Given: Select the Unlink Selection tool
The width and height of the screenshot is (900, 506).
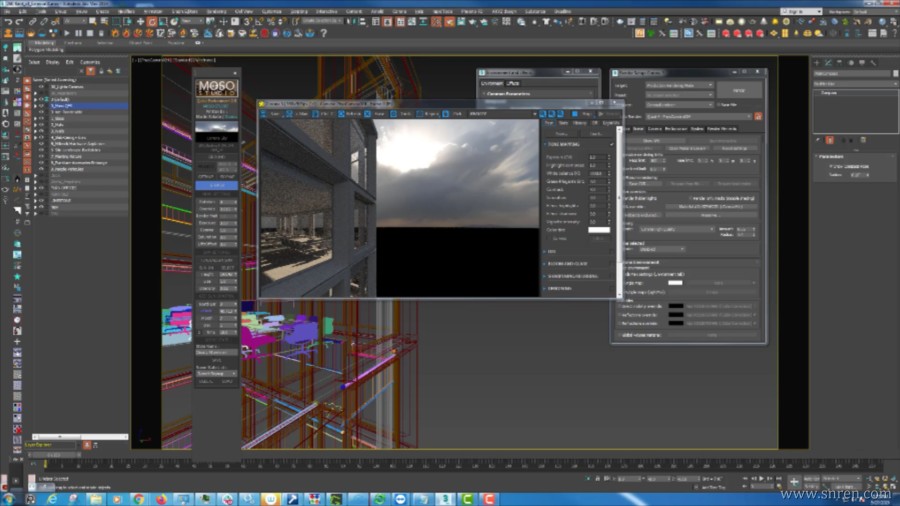Looking at the screenshot, I should [44, 22].
